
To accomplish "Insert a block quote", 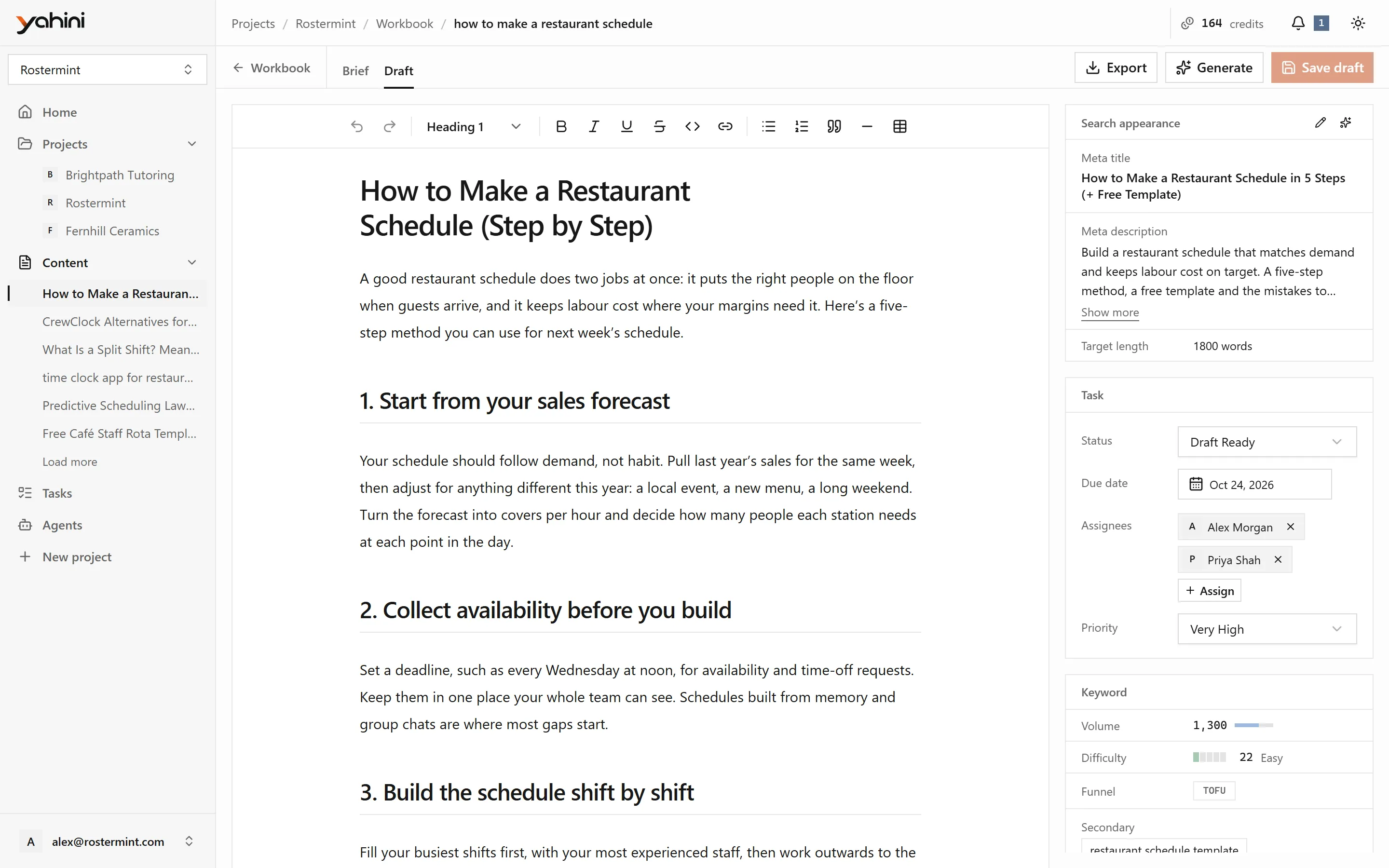I will (x=834, y=126).
